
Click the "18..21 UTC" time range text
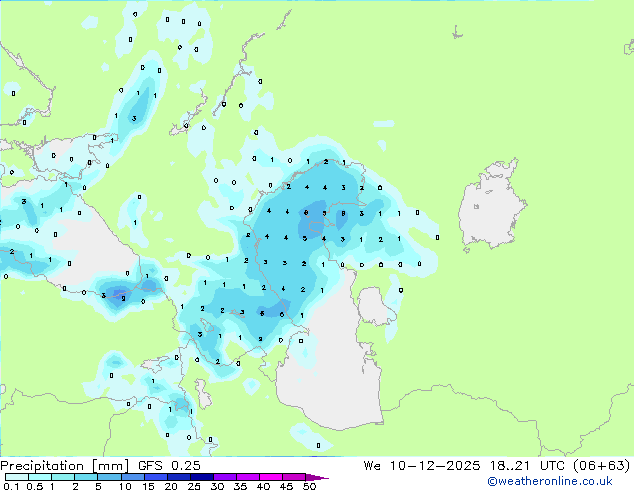[528, 466]
